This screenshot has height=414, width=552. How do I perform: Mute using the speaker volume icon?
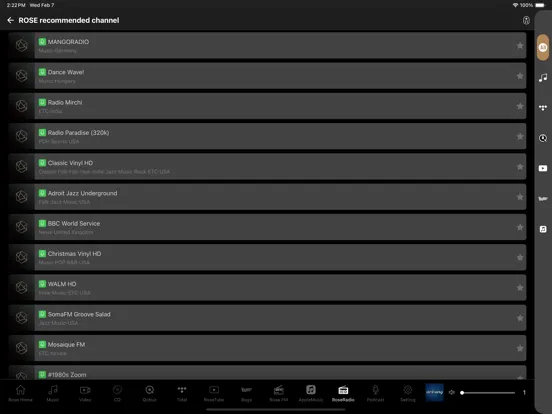coord(452,393)
